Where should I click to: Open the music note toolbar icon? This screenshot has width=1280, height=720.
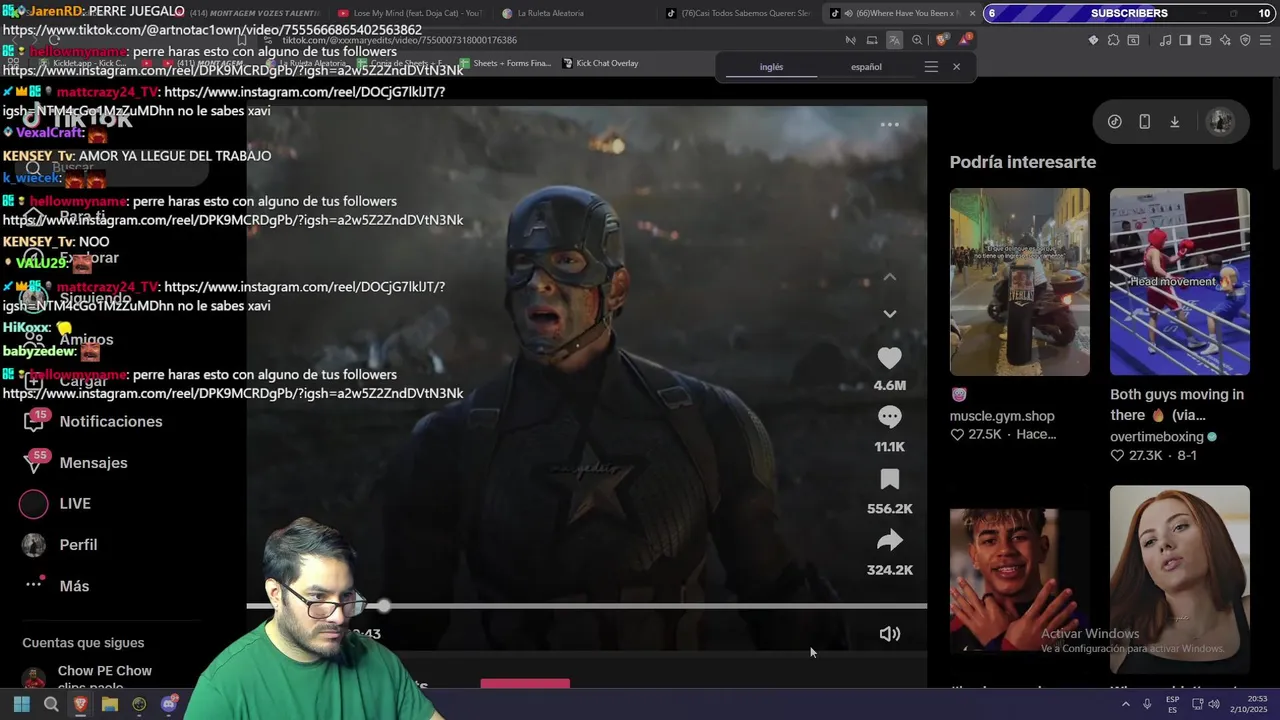1165,40
